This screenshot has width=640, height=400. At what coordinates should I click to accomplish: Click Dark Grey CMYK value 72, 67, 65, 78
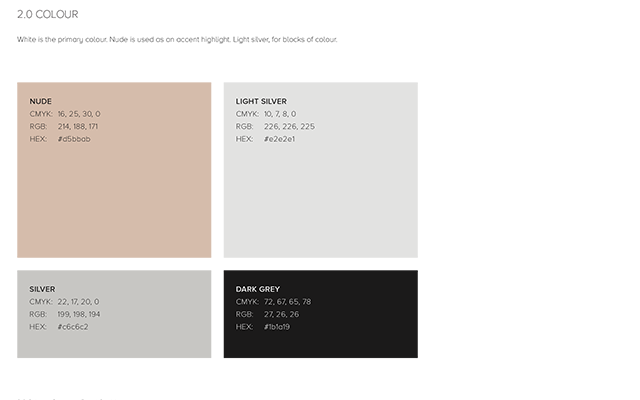click(x=287, y=302)
